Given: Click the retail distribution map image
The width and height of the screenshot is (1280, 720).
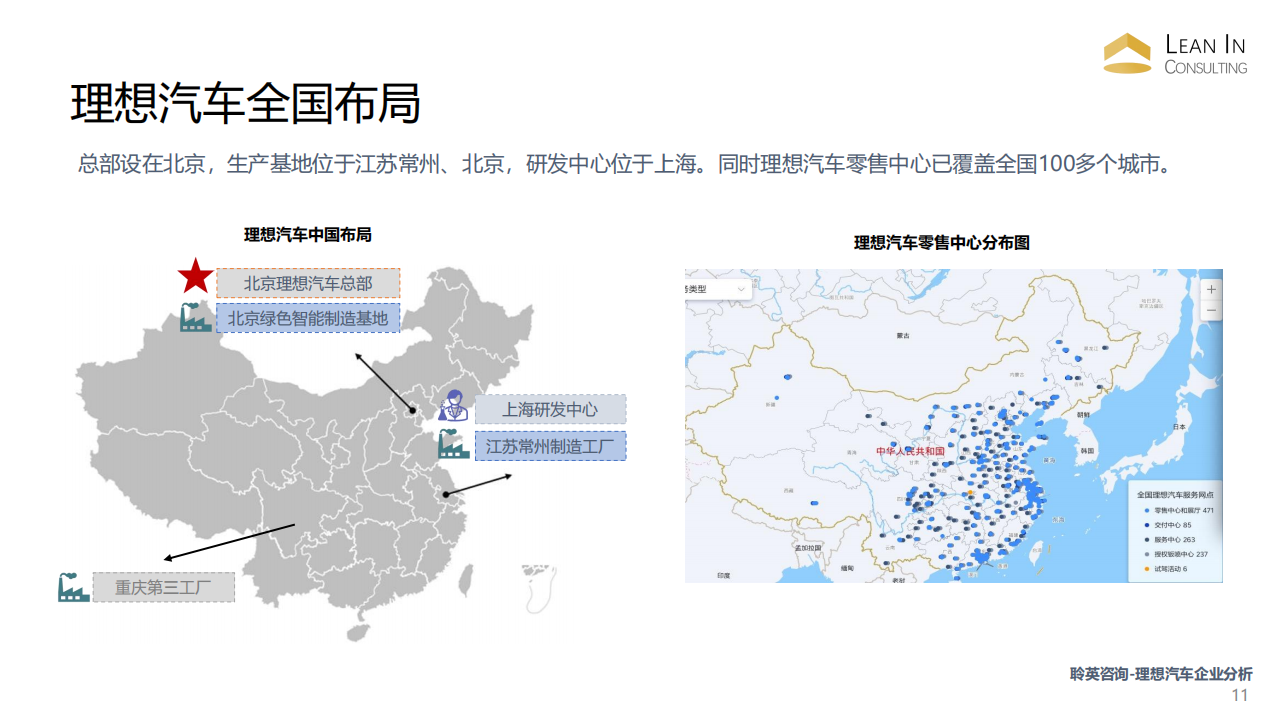Looking at the screenshot, I should [x=953, y=426].
